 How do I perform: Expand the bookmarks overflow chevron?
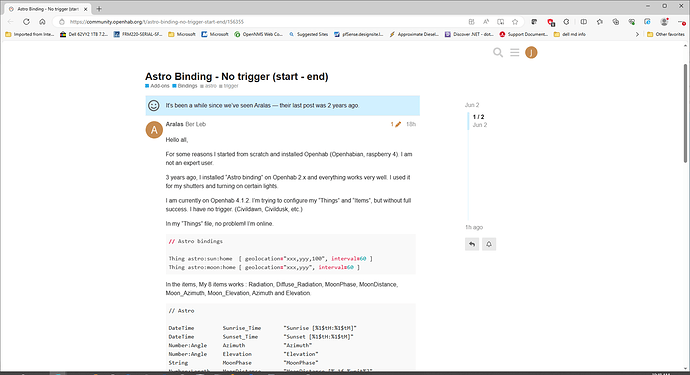coord(637,34)
